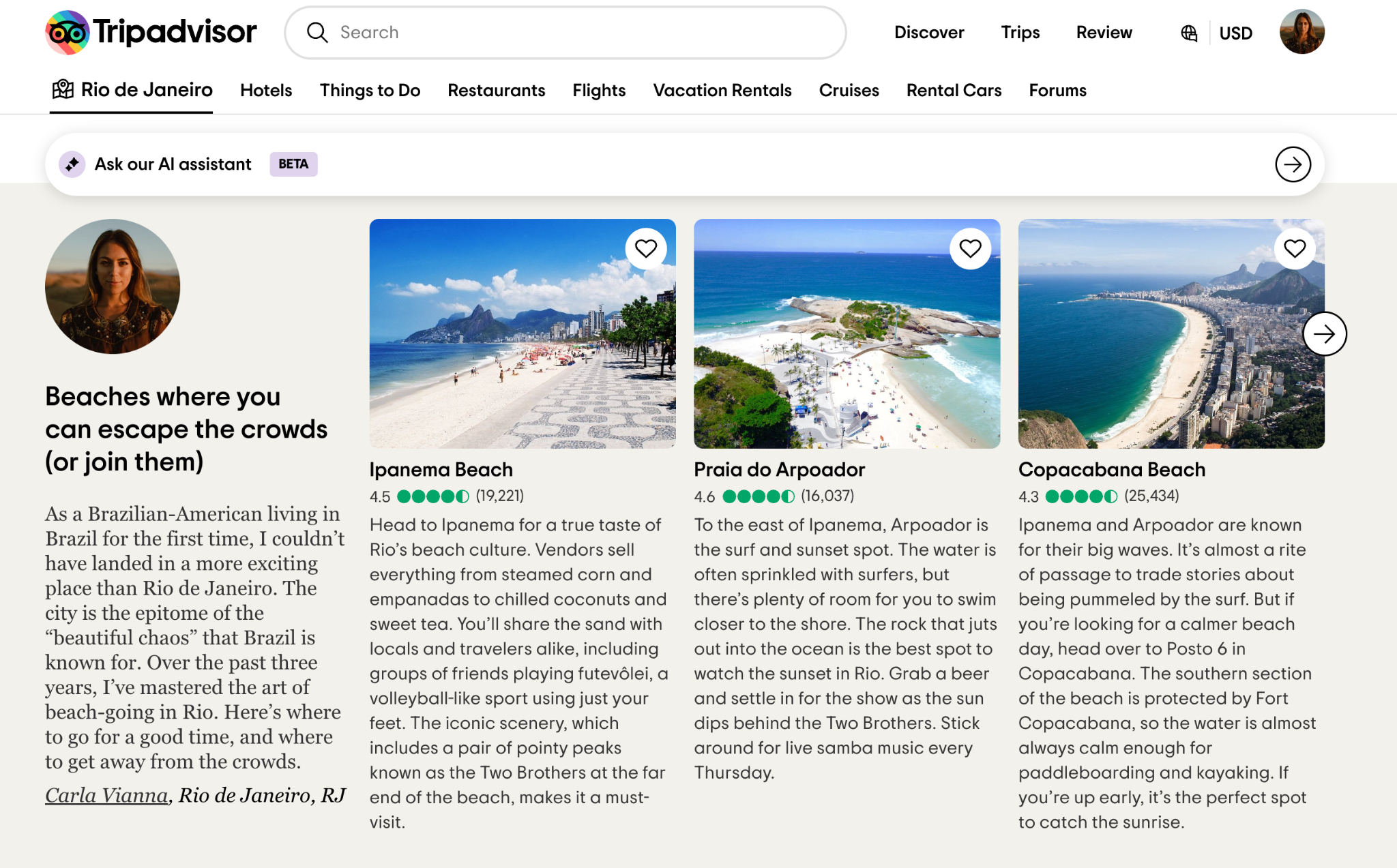Click the AI assistant arrow button
The image size is (1397, 868).
click(x=1293, y=164)
